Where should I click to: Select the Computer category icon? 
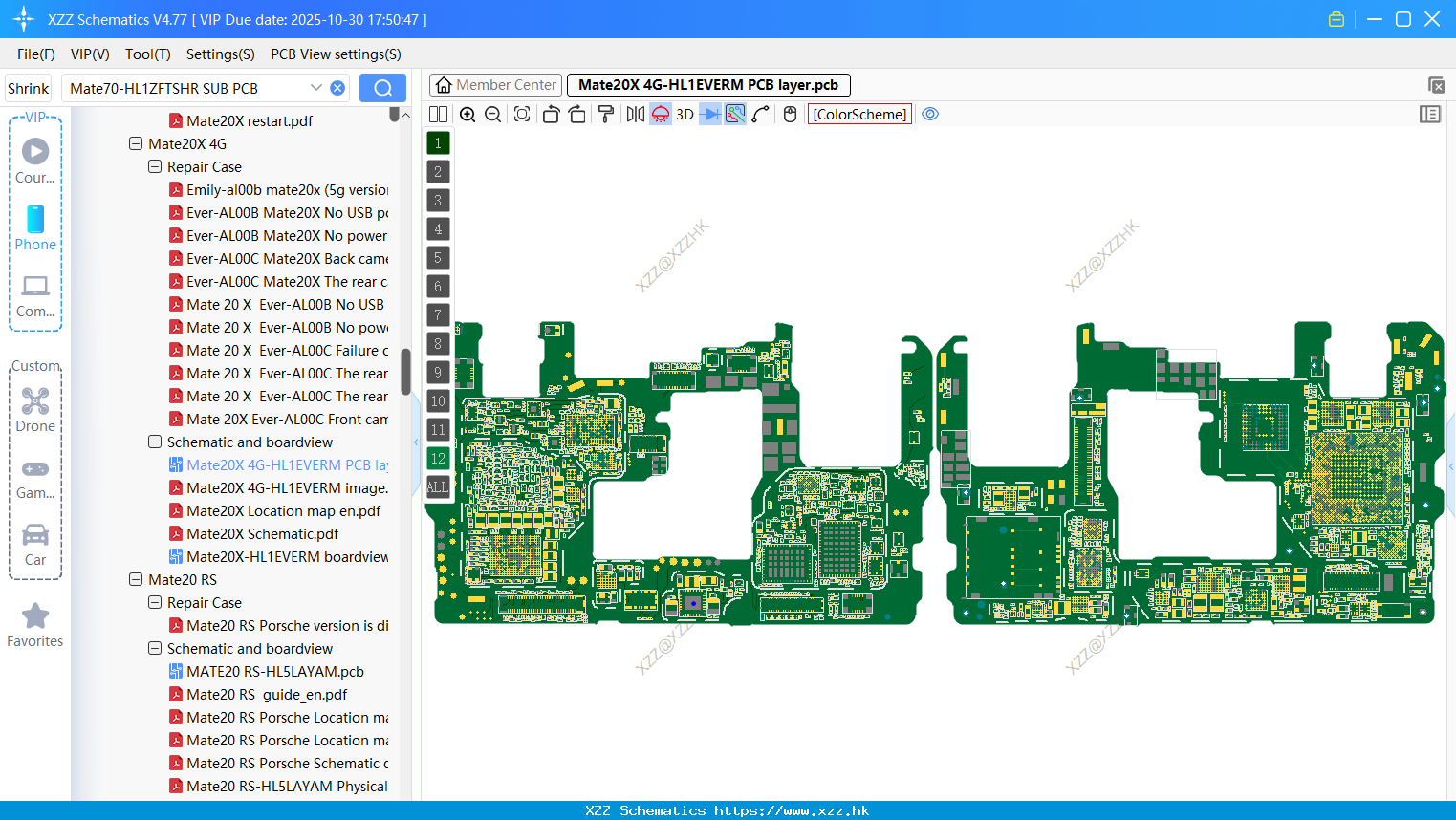35,295
